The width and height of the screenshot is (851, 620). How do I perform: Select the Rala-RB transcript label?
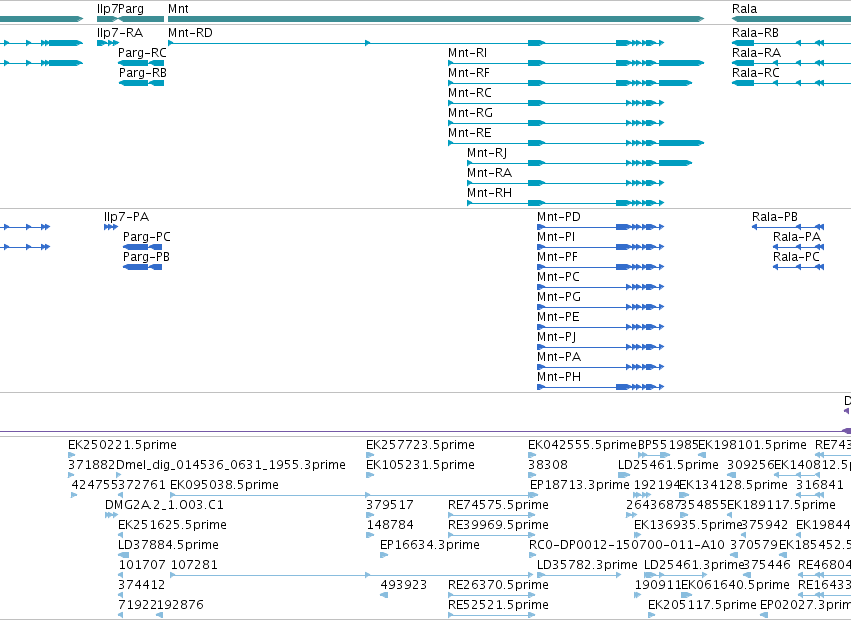point(755,33)
